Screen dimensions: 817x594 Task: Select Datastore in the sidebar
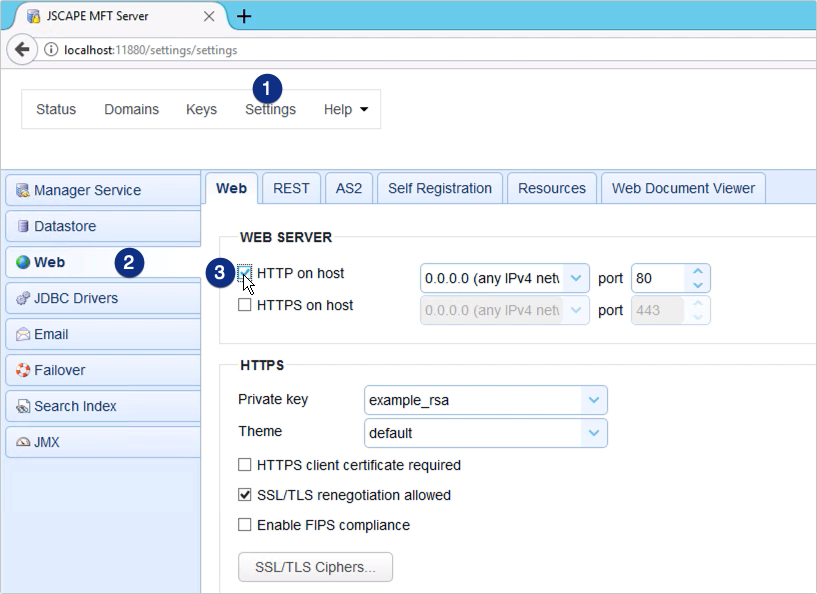point(103,226)
